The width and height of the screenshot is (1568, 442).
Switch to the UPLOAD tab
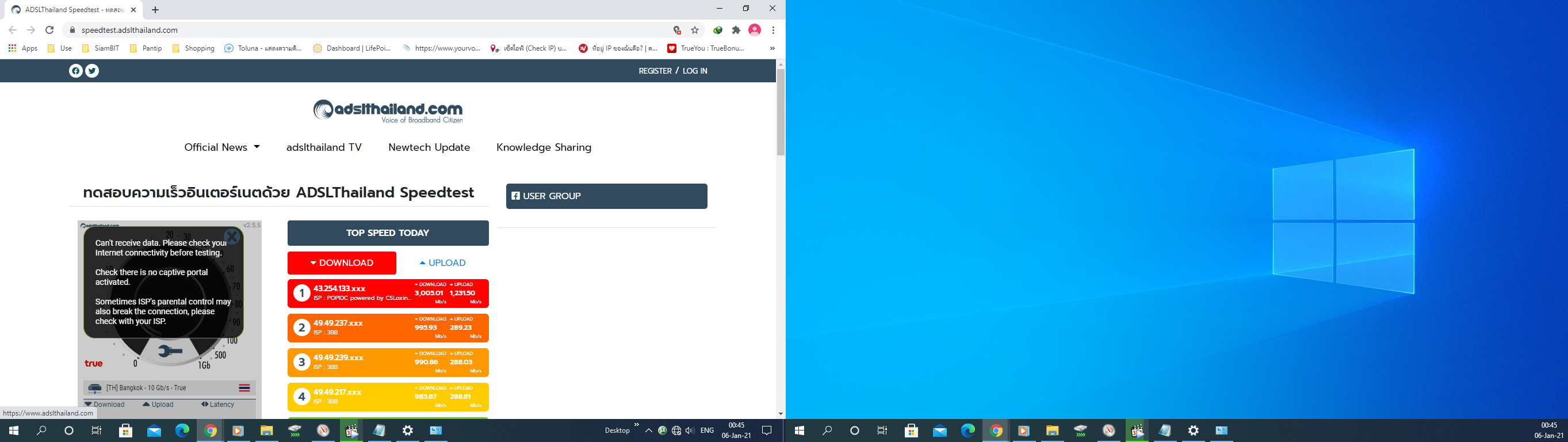[x=442, y=263]
